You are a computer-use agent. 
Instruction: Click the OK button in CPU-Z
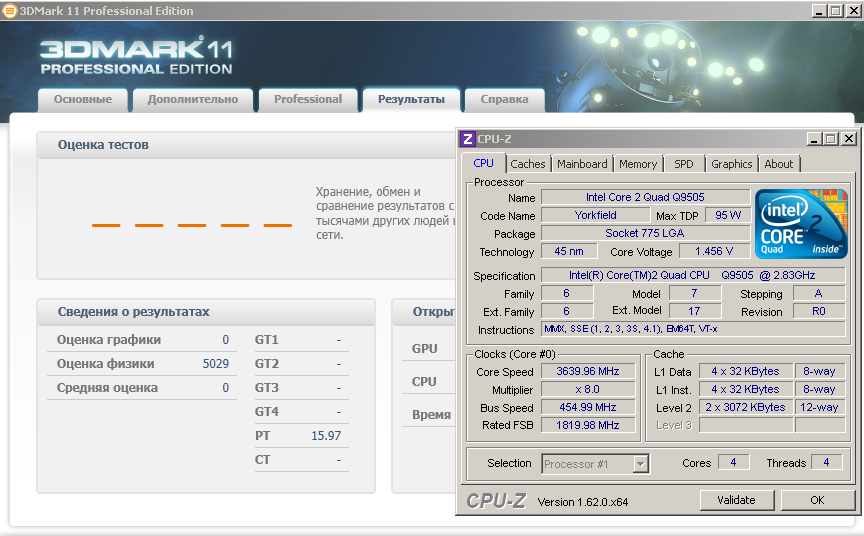817,500
